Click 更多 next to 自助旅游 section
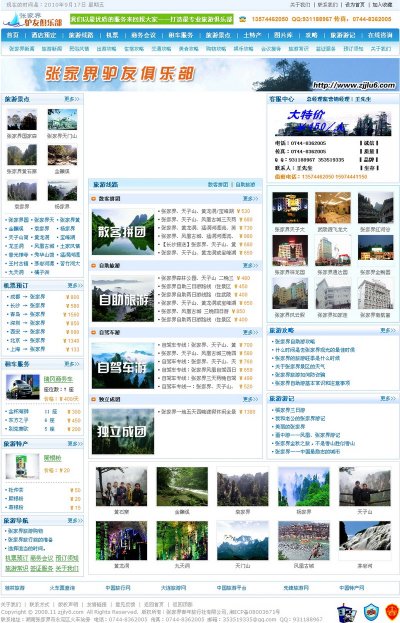Screen dimensions: 400x623 click(250, 265)
